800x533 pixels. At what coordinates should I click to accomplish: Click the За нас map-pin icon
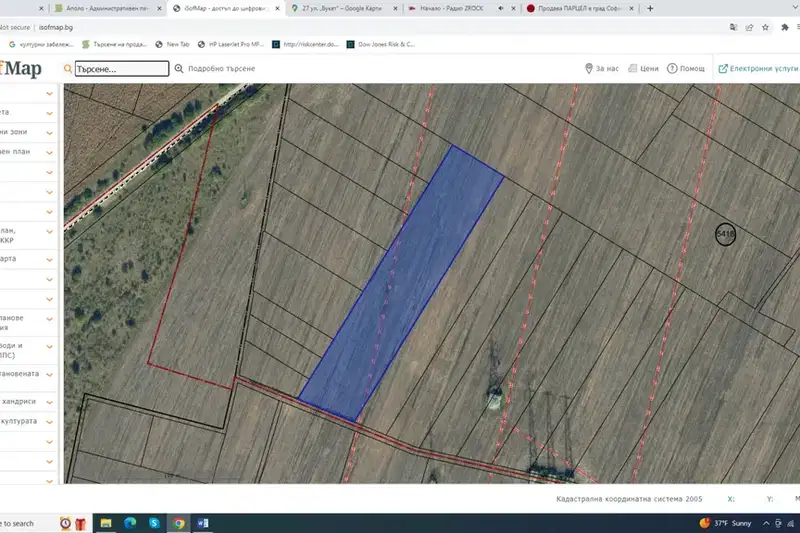point(588,68)
